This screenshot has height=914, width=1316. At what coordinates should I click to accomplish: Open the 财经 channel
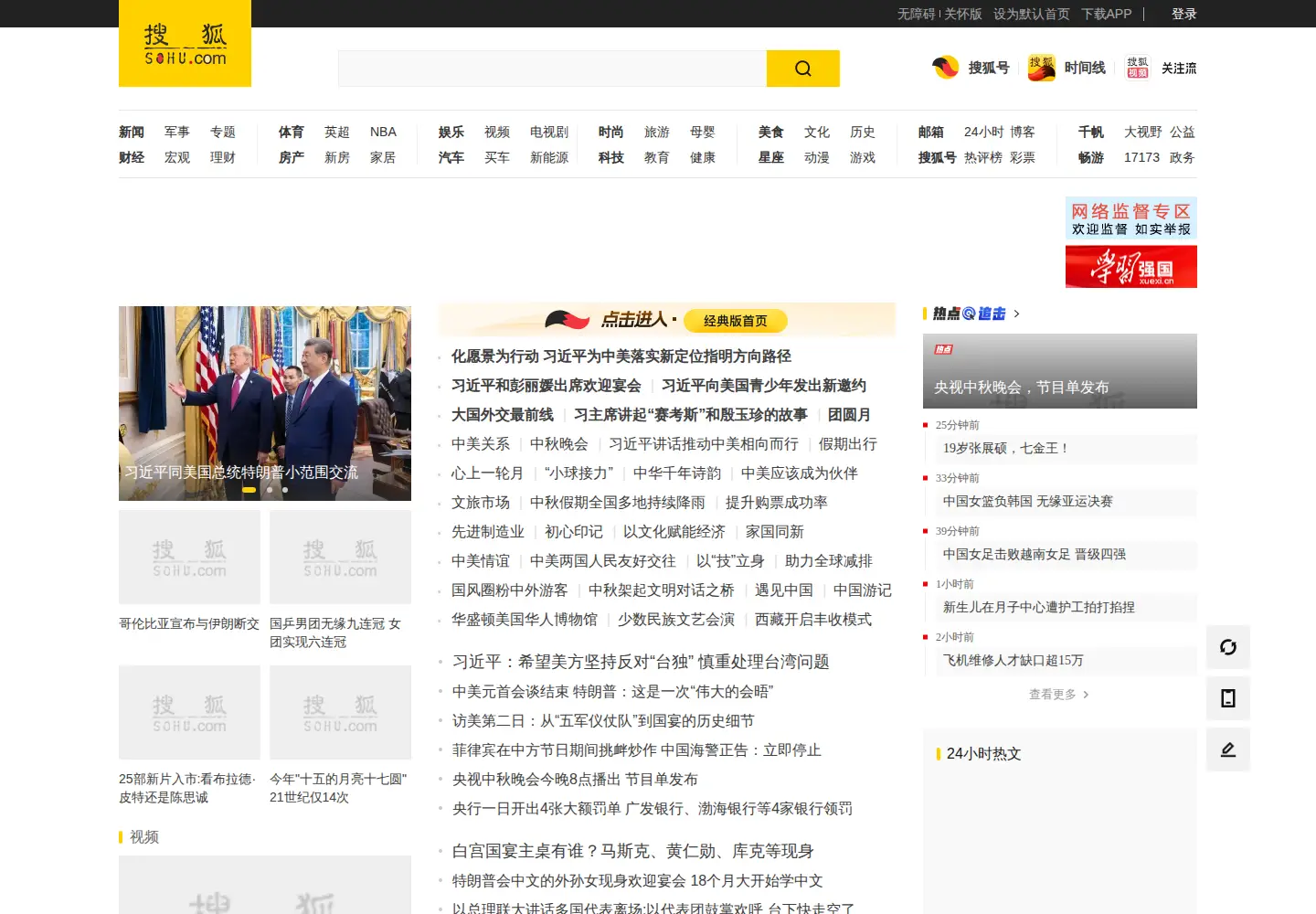pyautogui.click(x=132, y=157)
